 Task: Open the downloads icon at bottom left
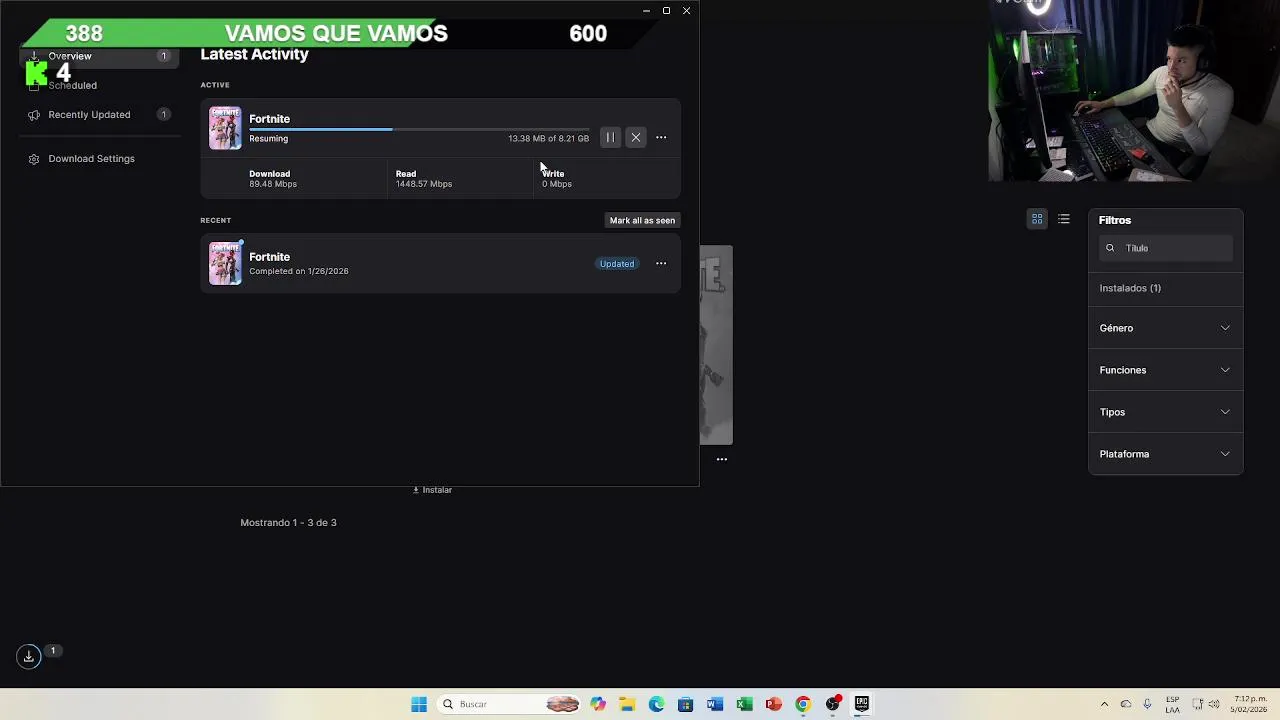coord(29,656)
